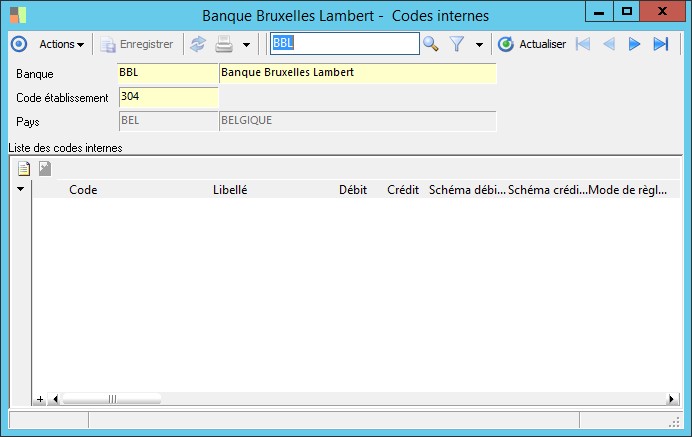Click the Mode de règl... column header
This screenshot has height=437, width=692.
click(x=628, y=190)
